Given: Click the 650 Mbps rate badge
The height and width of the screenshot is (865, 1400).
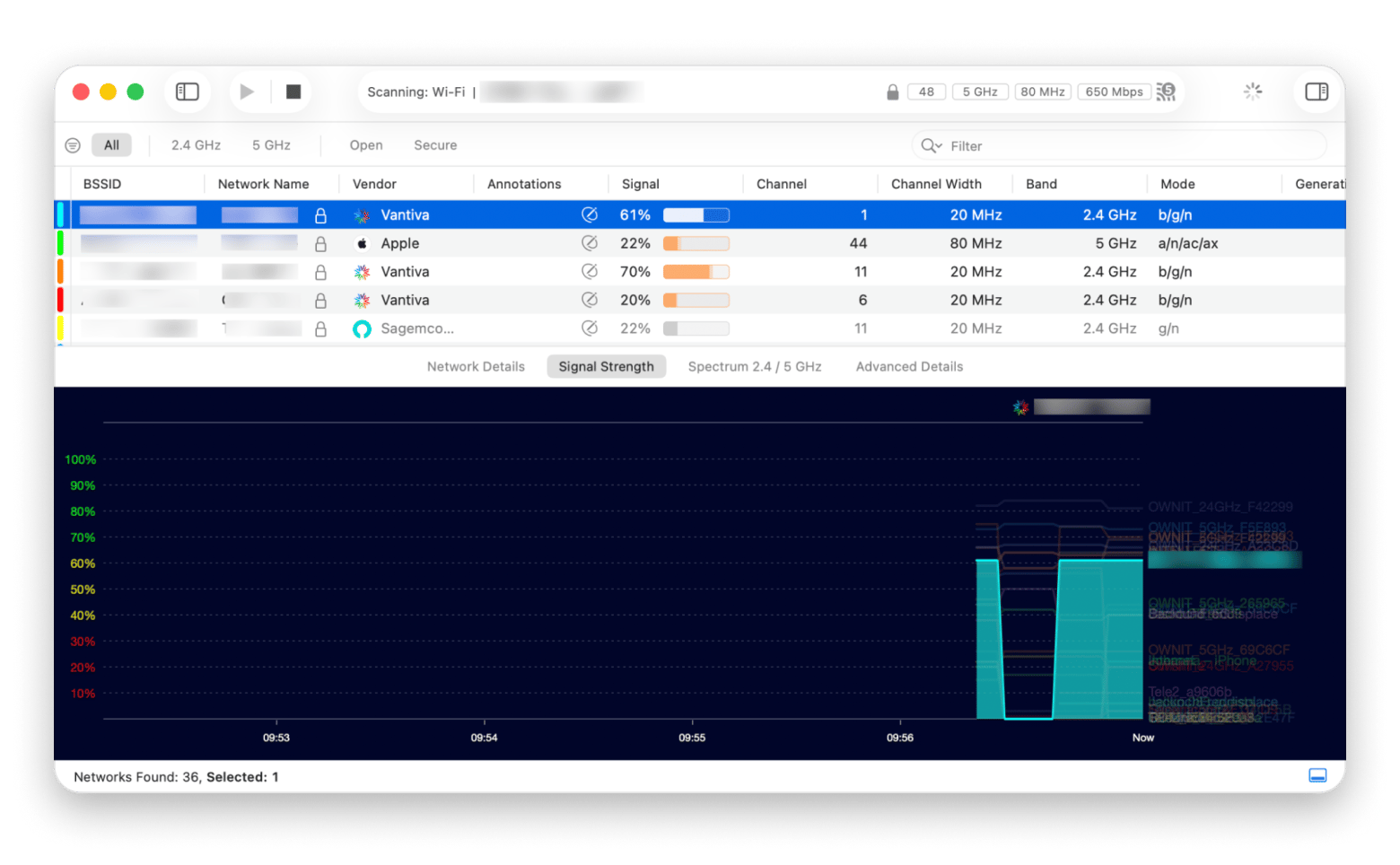Looking at the screenshot, I should click(x=1115, y=92).
